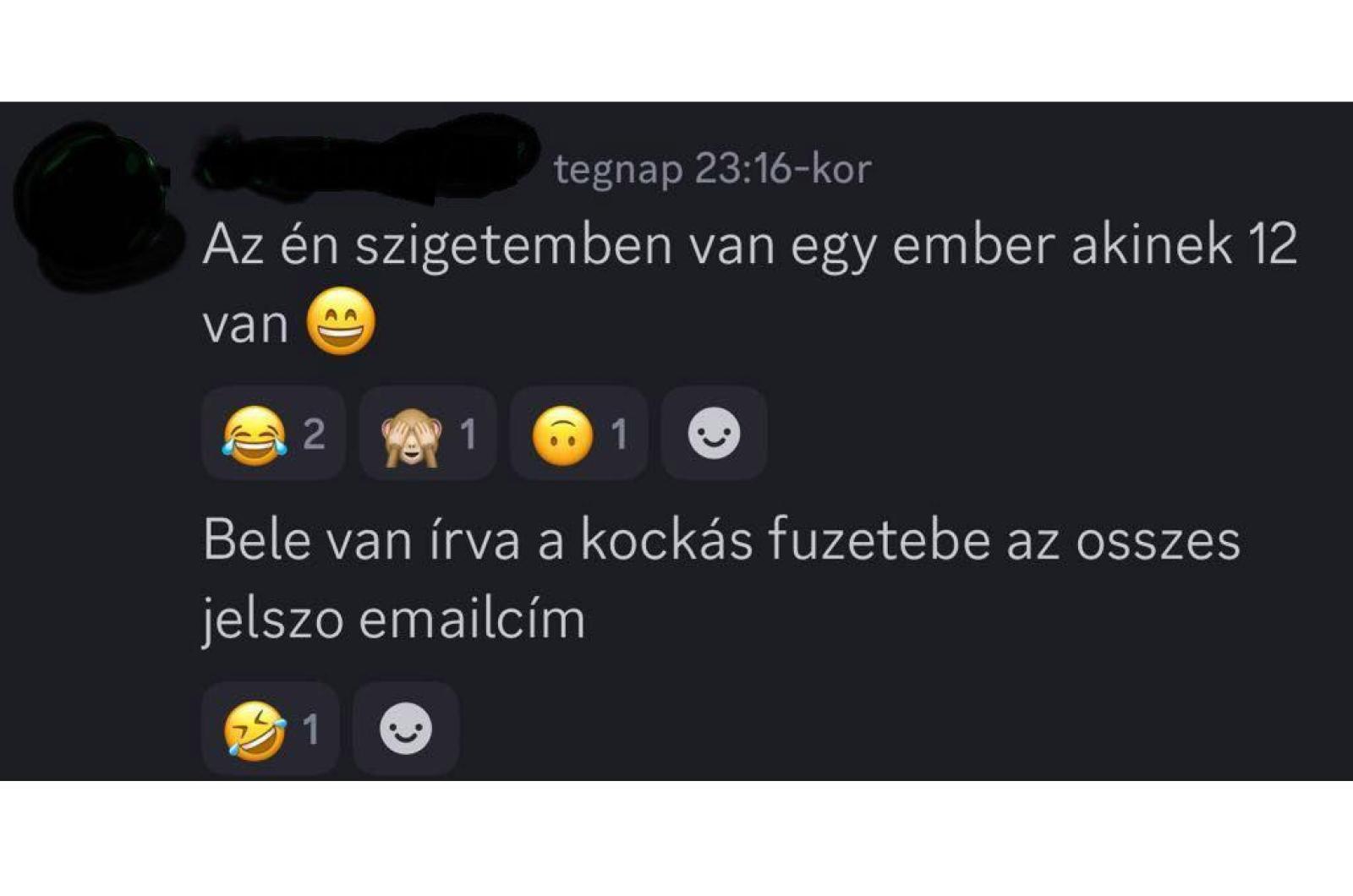The height and width of the screenshot is (896, 1353).
Task: Open add-reaction smiley beside upside-down reaction
Action: [x=714, y=434]
